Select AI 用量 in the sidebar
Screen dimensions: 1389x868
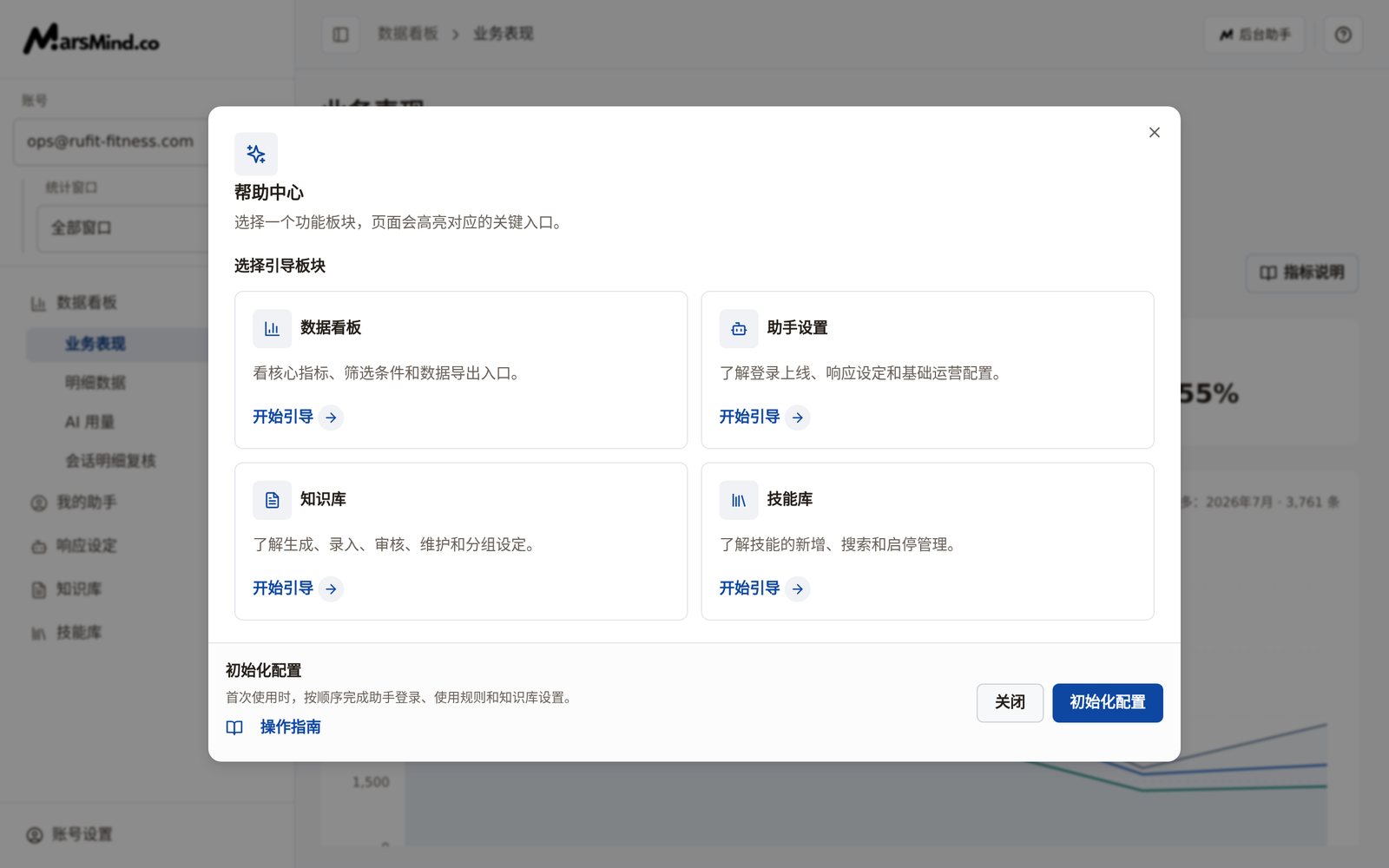89,422
